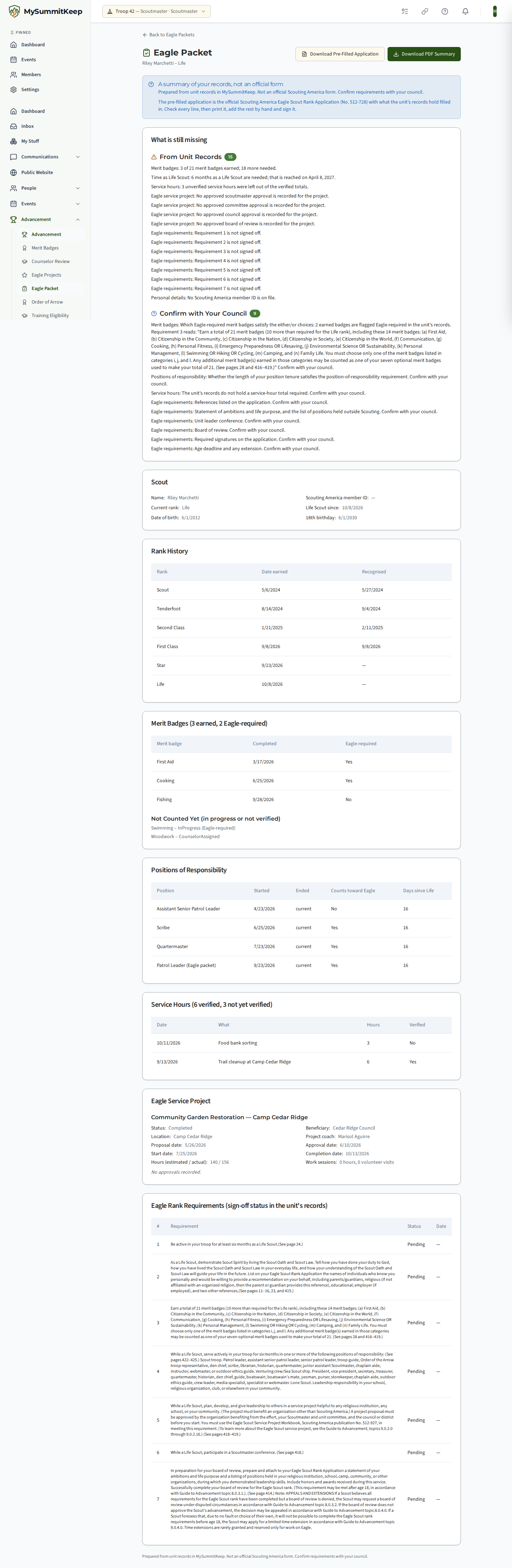Expand the Communications menu chevron

click(x=78, y=157)
